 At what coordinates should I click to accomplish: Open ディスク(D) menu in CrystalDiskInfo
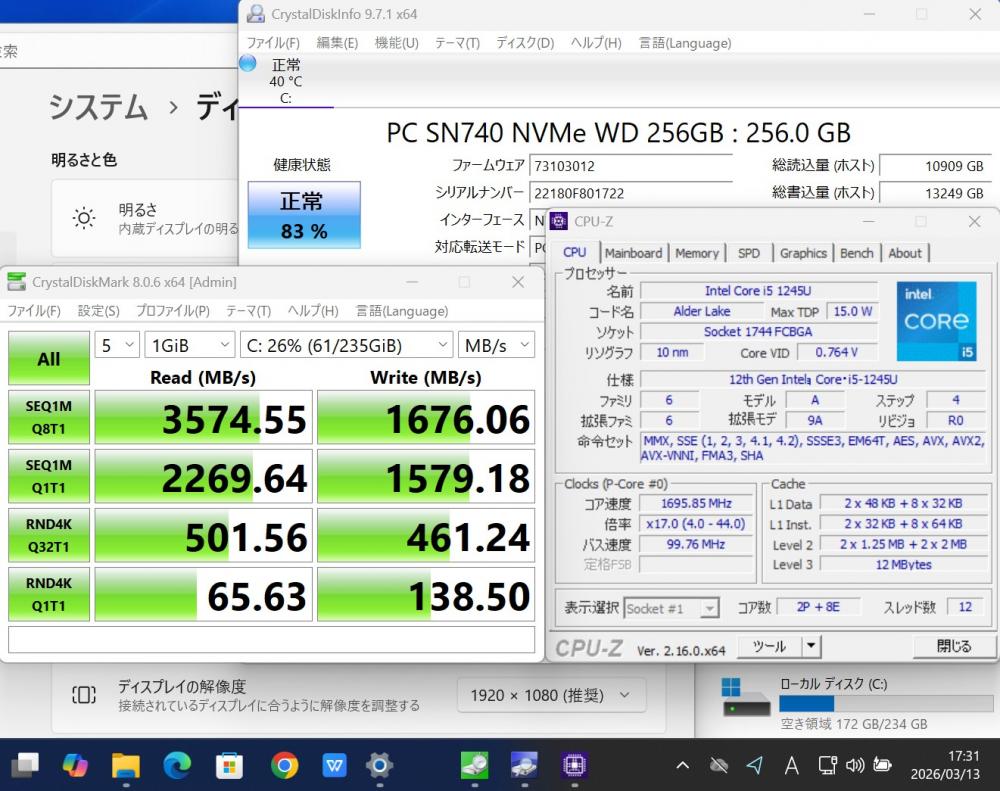click(525, 43)
